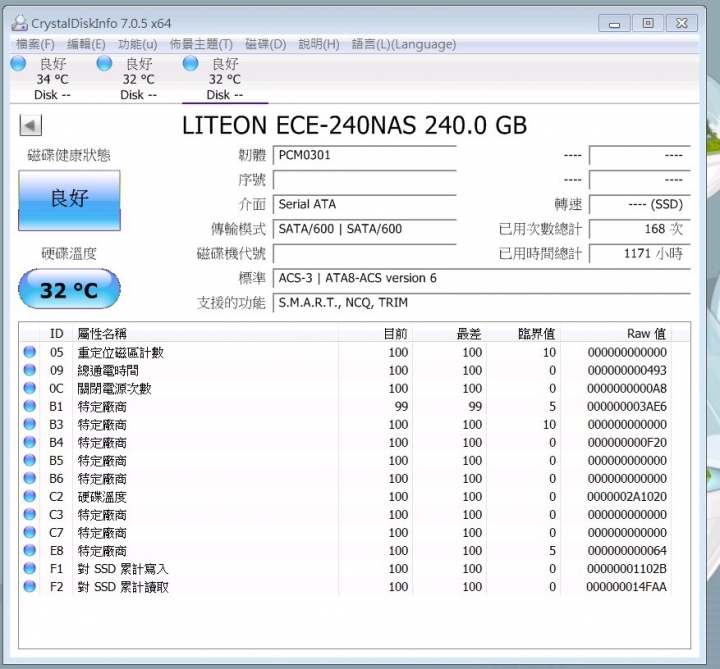This screenshot has height=669, width=720.
Task: Close the CrystalDiskInfo window
Action: (682, 23)
